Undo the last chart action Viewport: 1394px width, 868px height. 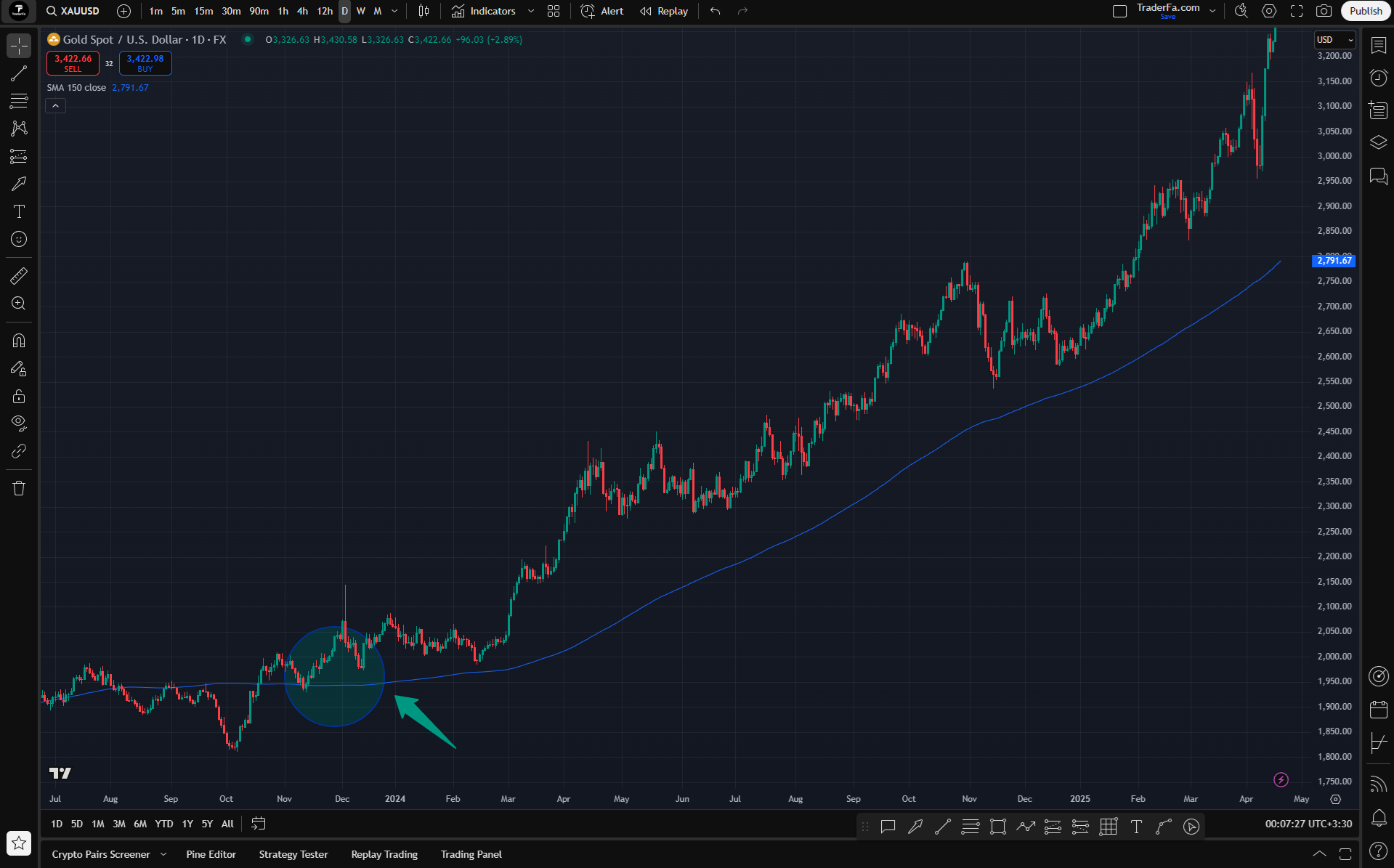716,11
